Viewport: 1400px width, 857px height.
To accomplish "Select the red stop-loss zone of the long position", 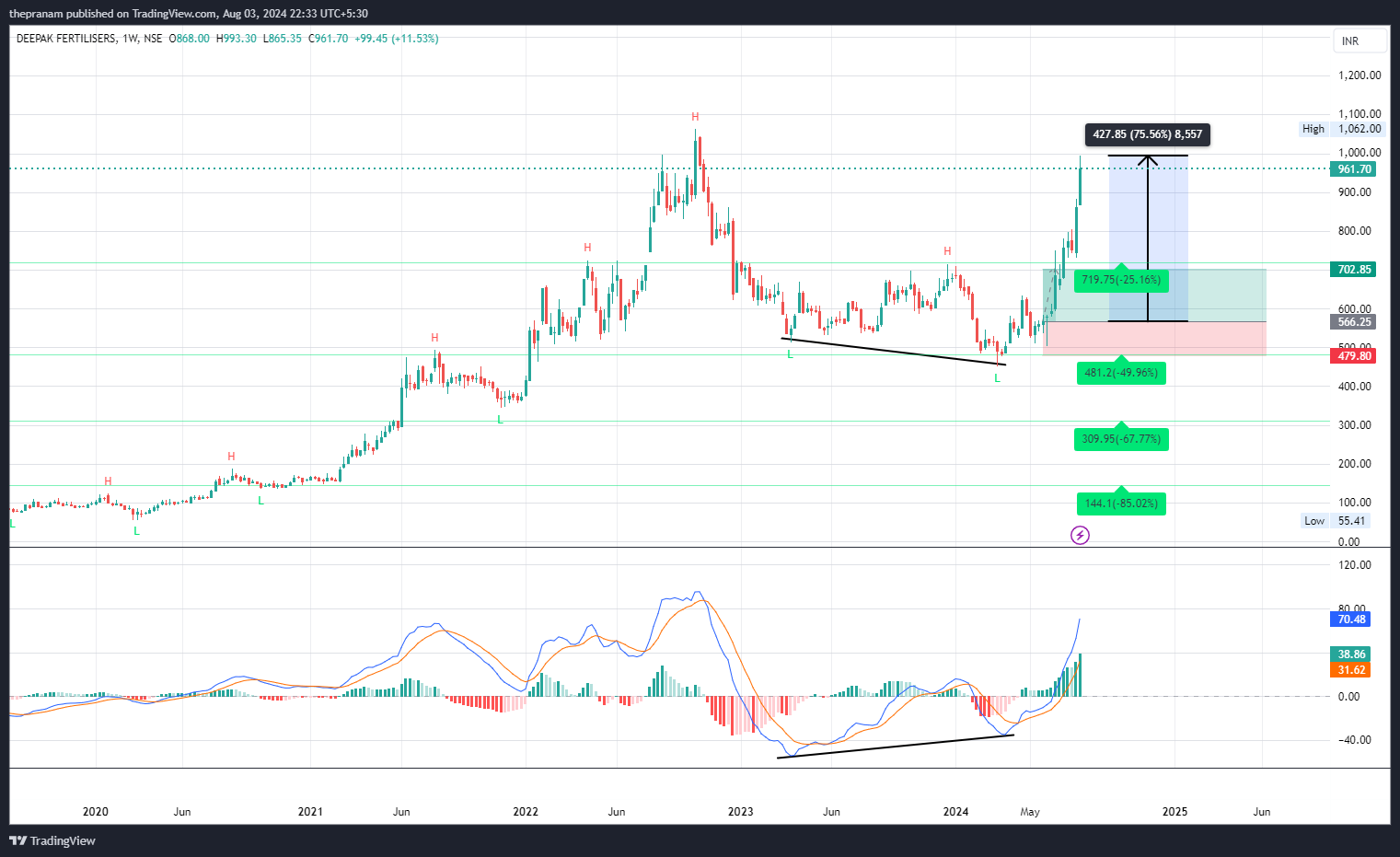I will pos(1154,339).
